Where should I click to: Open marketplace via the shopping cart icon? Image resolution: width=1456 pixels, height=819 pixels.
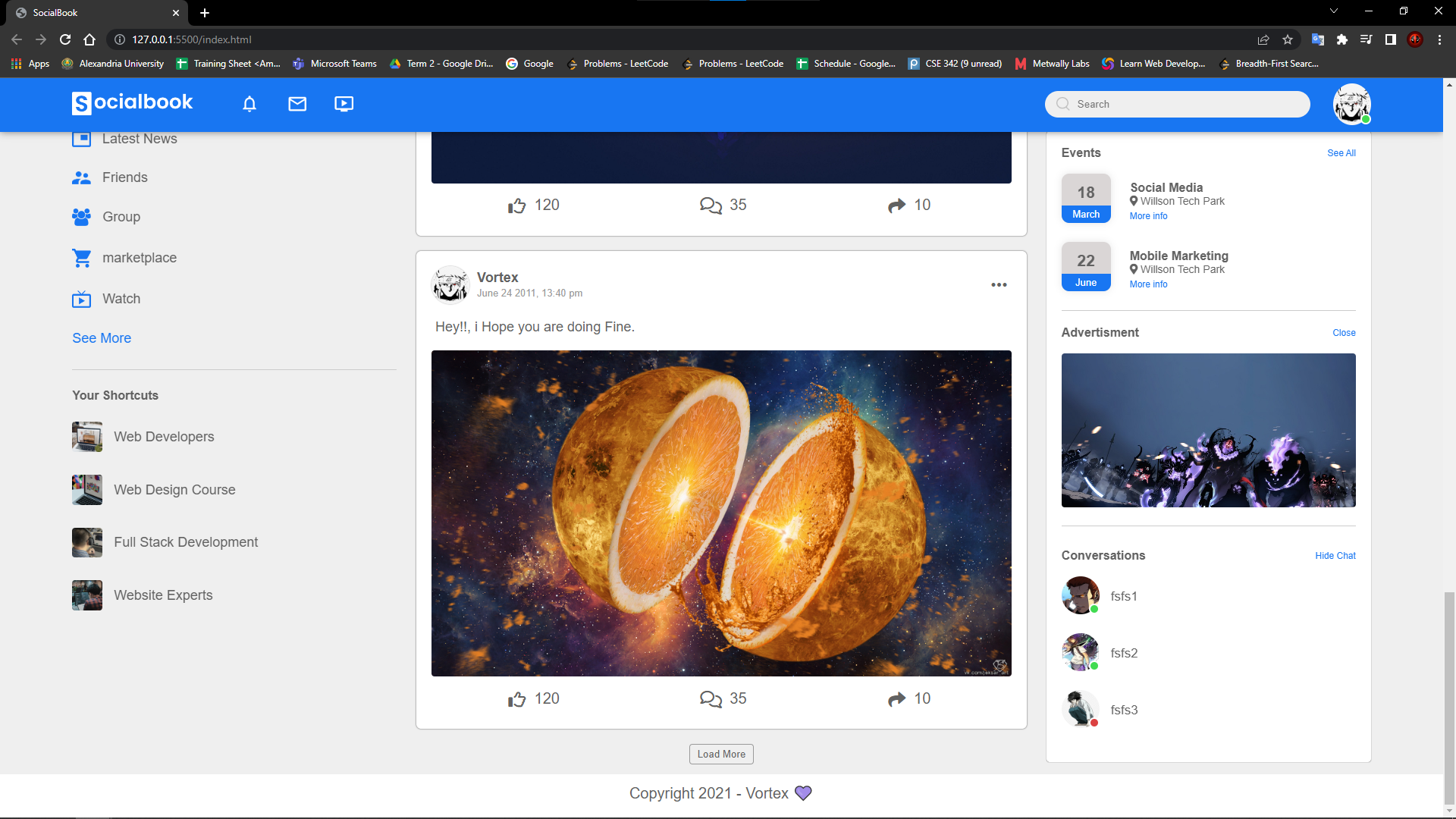(81, 258)
